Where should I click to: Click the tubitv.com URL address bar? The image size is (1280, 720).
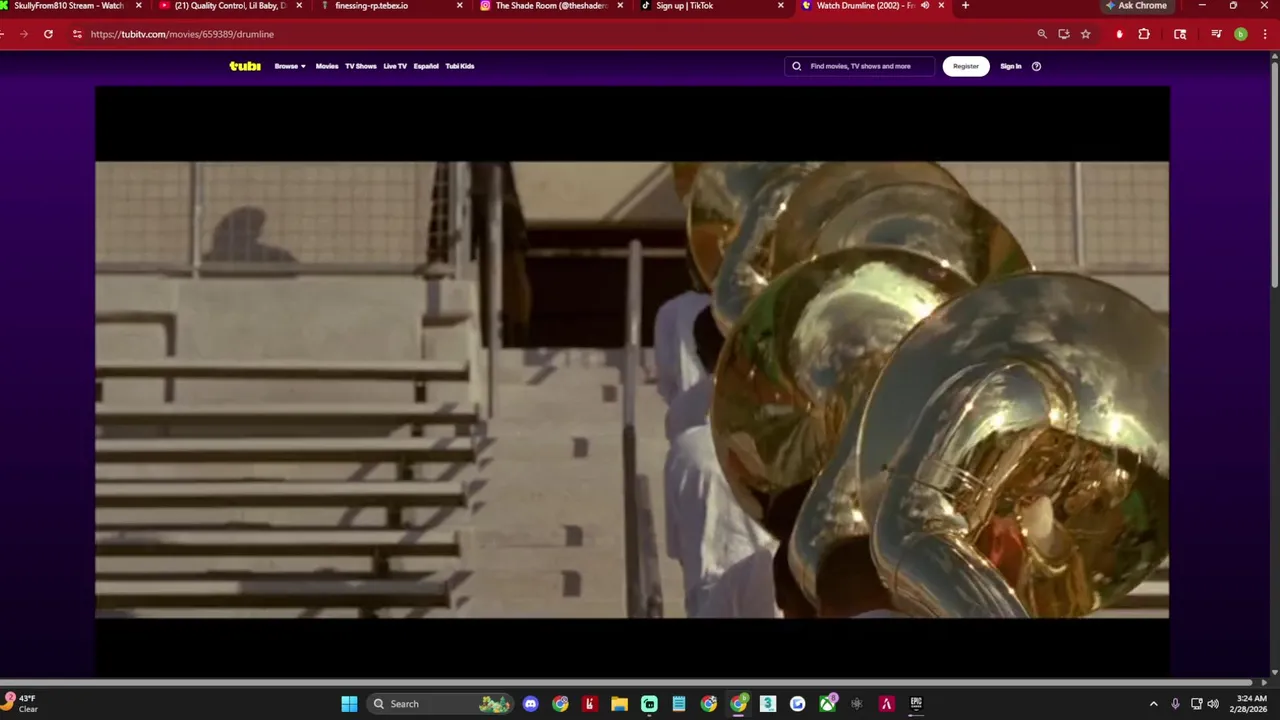pos(182,34)
